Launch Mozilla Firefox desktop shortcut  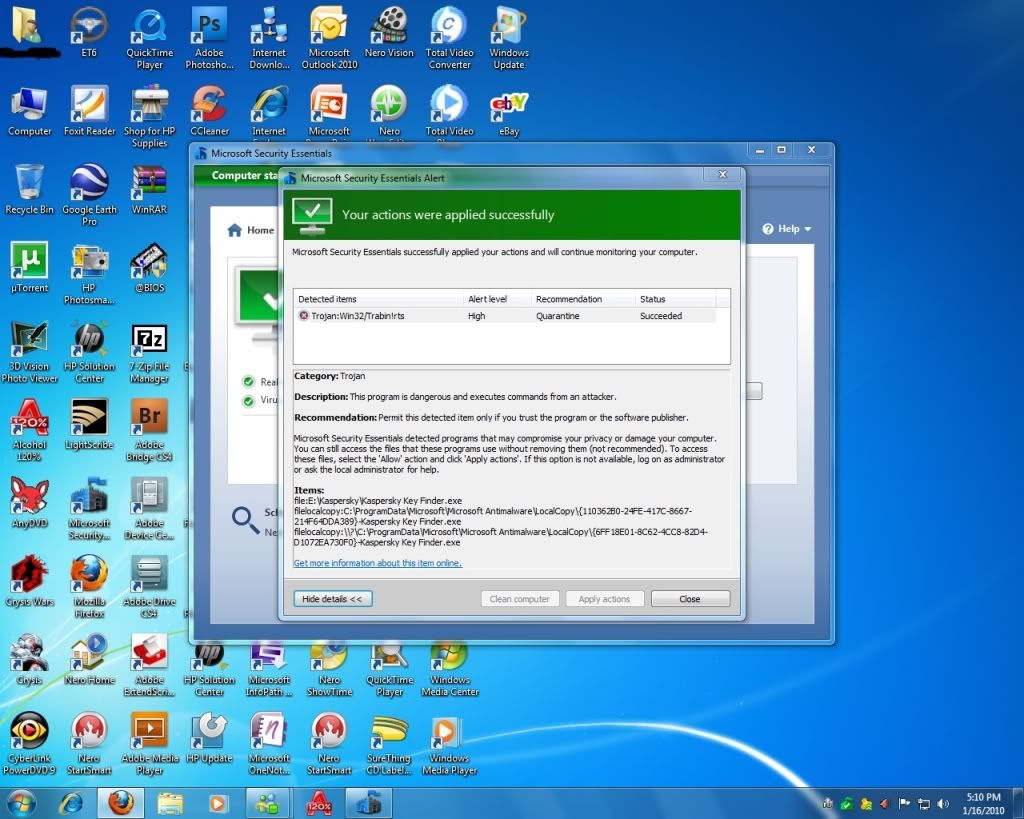click(x=89, y=586)
